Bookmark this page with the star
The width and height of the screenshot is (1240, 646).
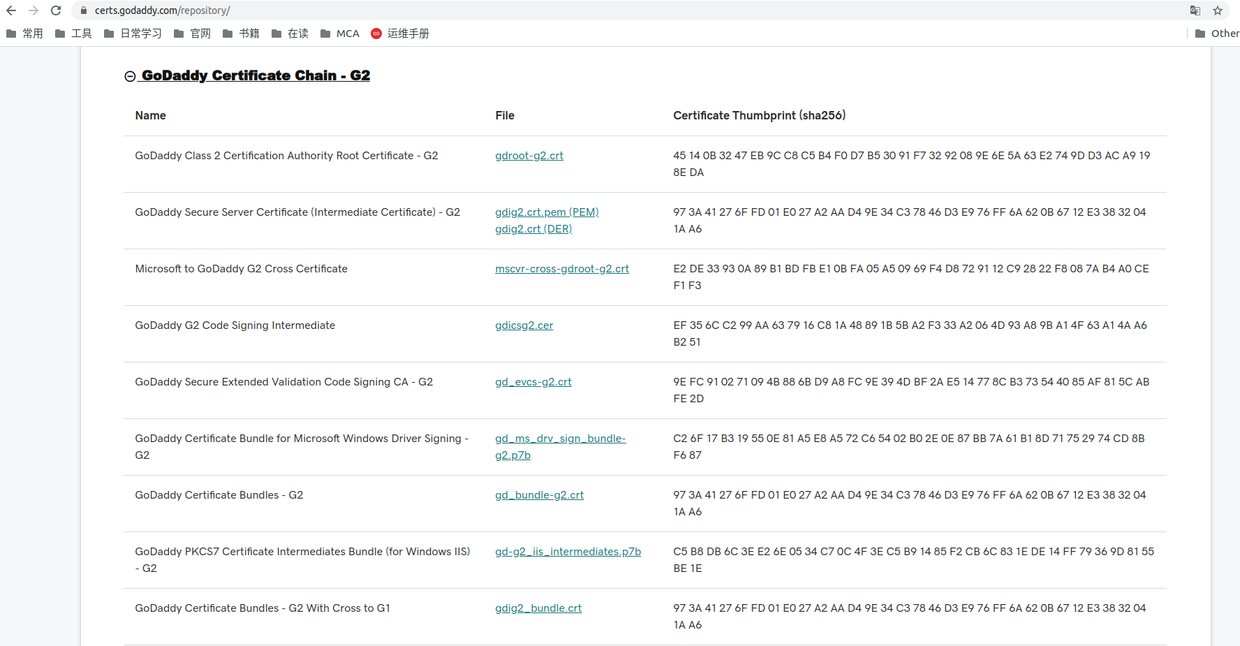[x=1217, y=10]
